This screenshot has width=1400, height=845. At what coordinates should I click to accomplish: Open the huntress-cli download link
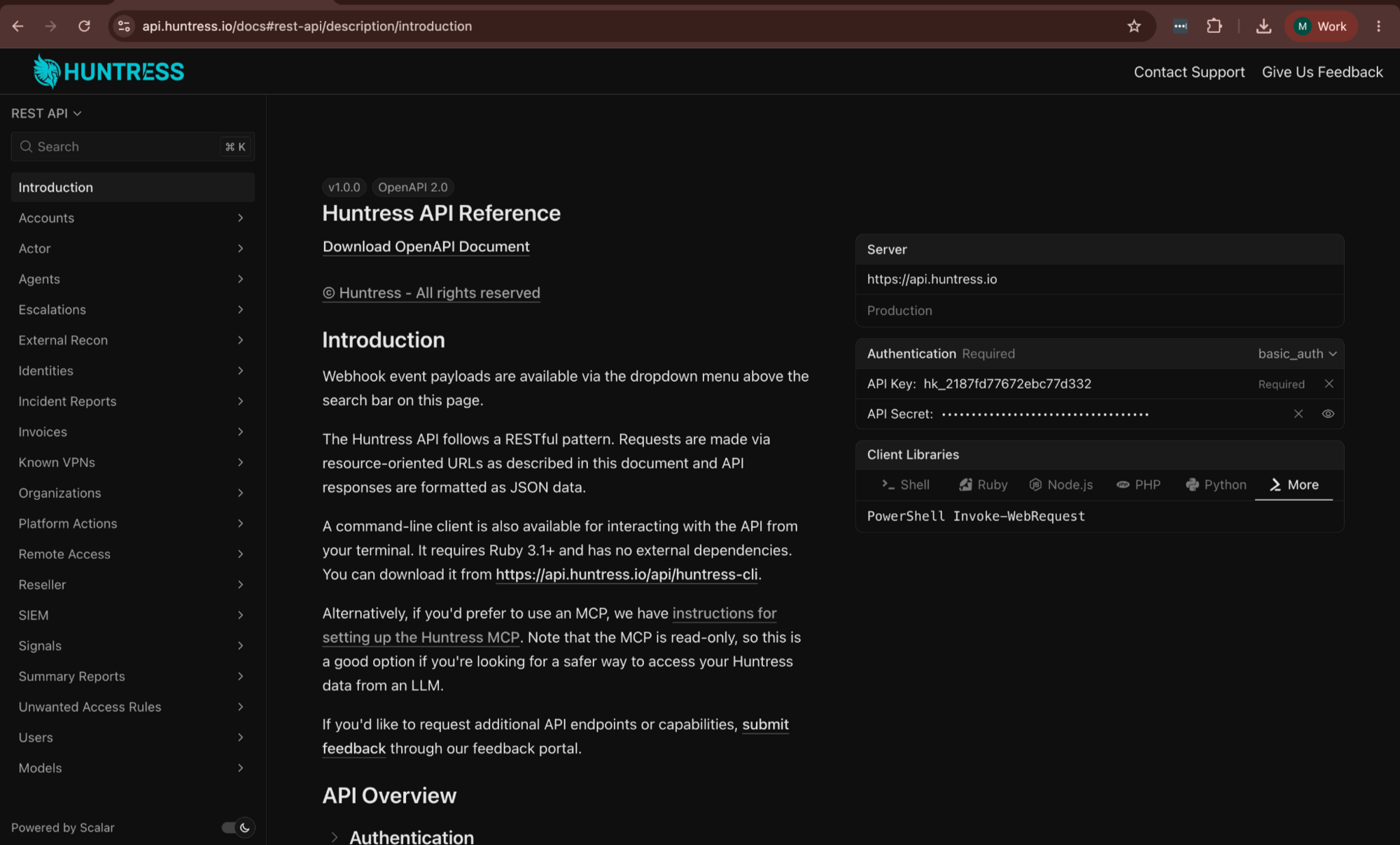point(626,574)
